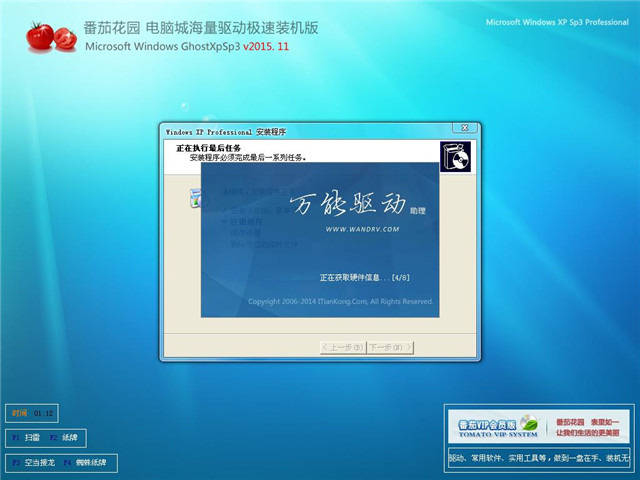Click the 正在获取硬件信息 [4/8] status text
640x480 pixels.
point(364,278)
